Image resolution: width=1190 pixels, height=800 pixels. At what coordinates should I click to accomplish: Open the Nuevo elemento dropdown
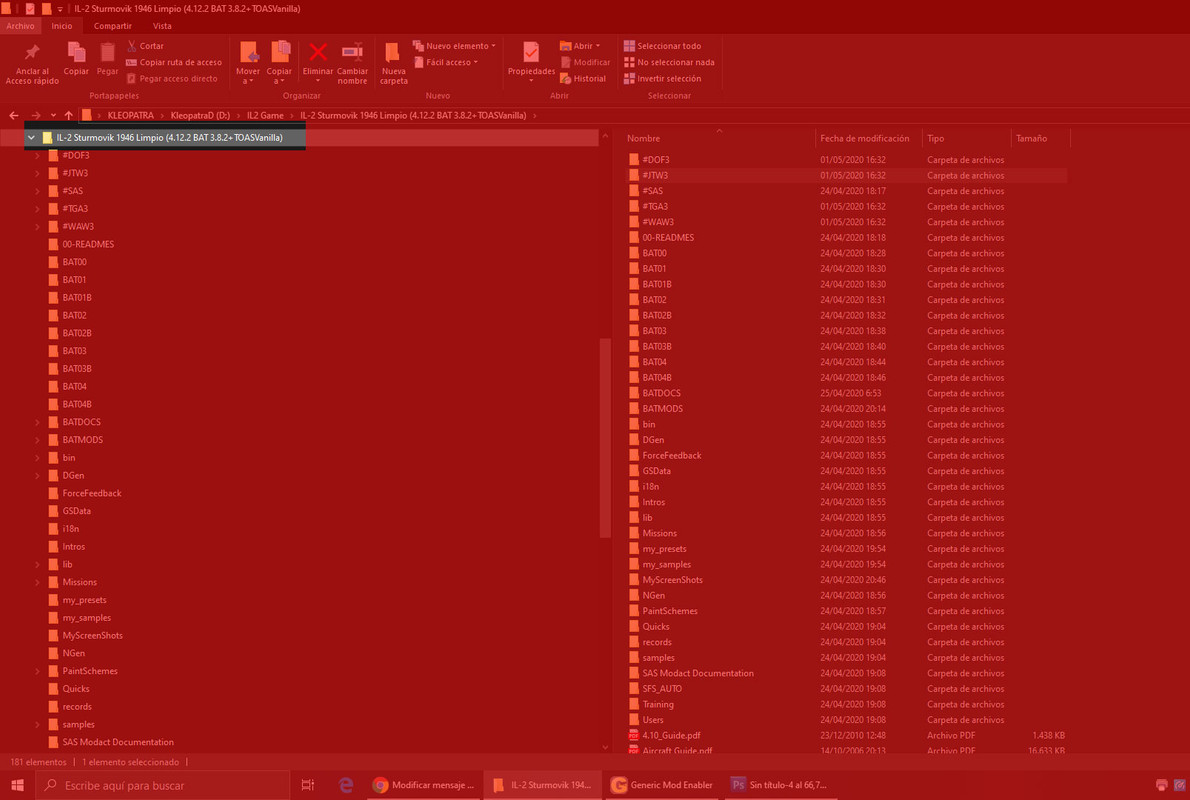(454, 46)
